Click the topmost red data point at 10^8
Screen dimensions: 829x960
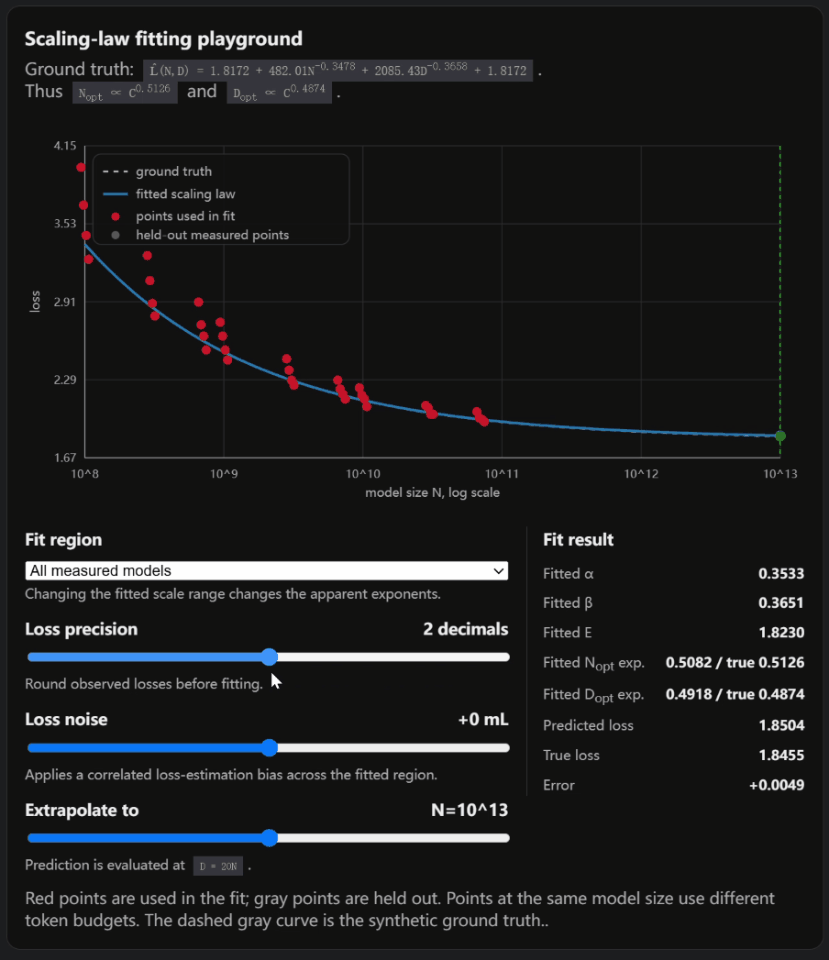click(81, 167)
